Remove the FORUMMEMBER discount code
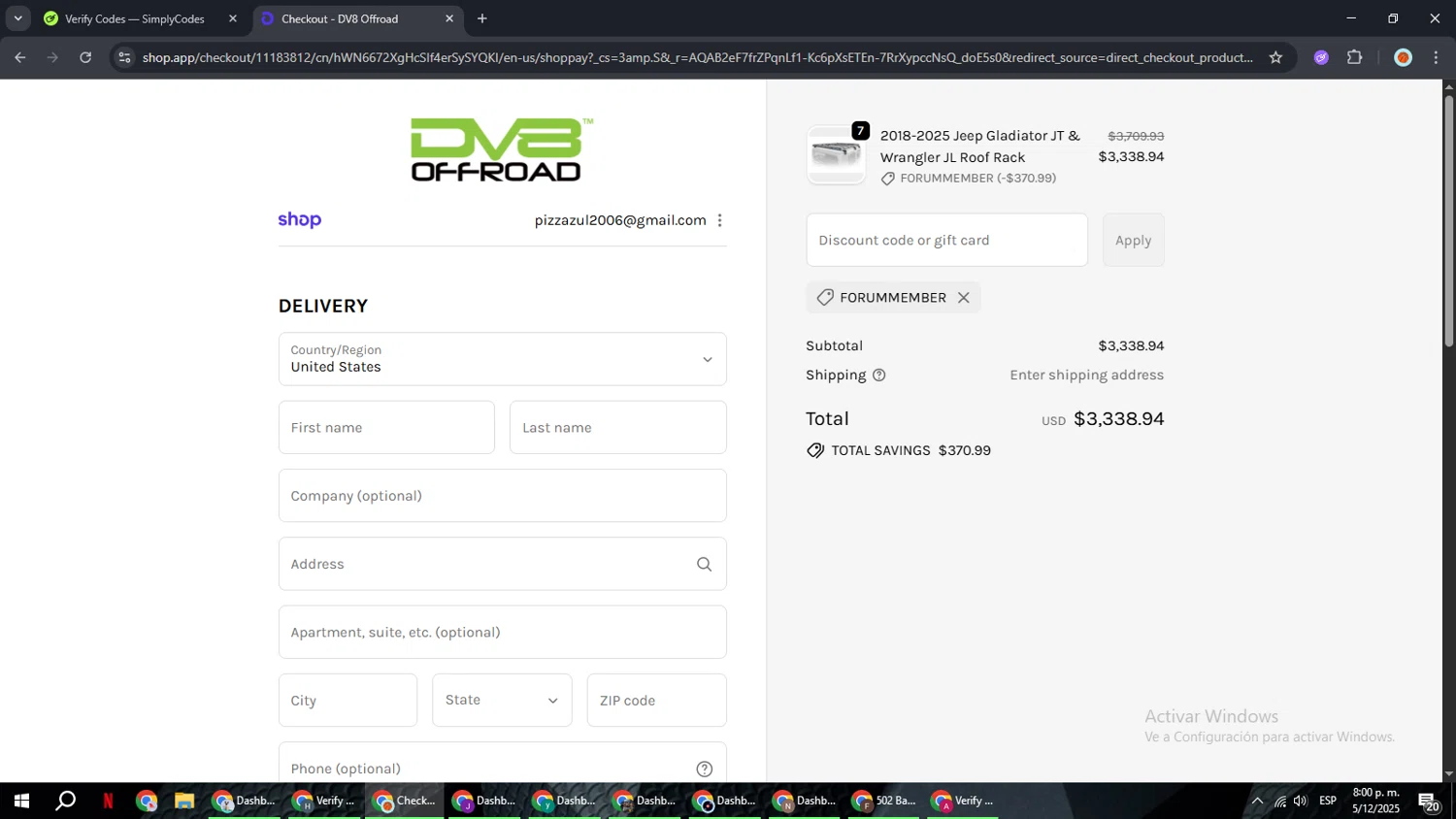The height and width of the screenshot is (819, 1456). point(963,298)
